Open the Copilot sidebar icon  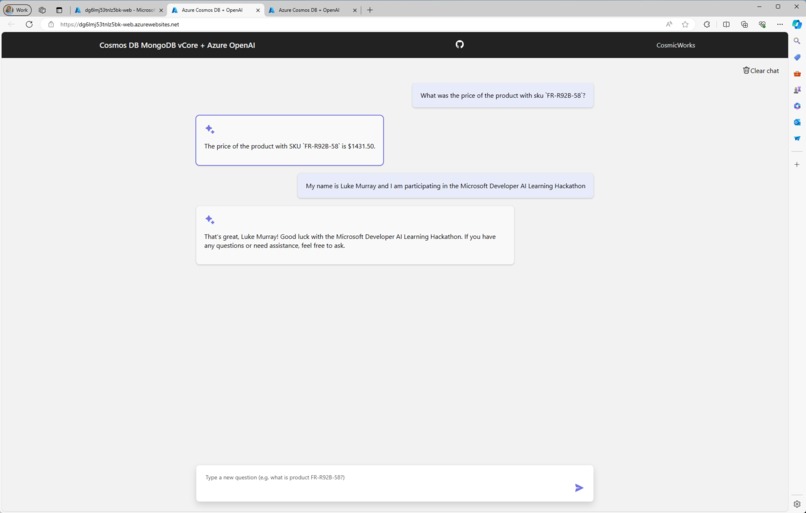click(x=797, y=24)
